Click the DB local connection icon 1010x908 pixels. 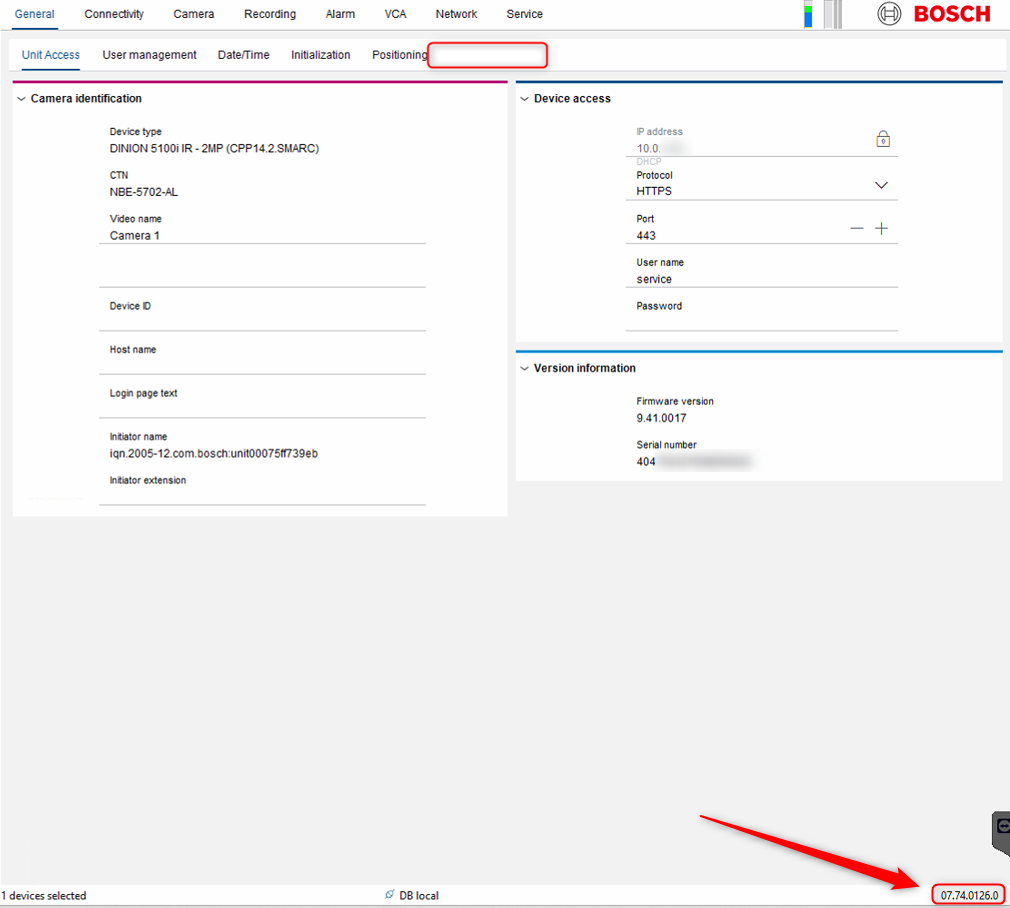point(389,895)
